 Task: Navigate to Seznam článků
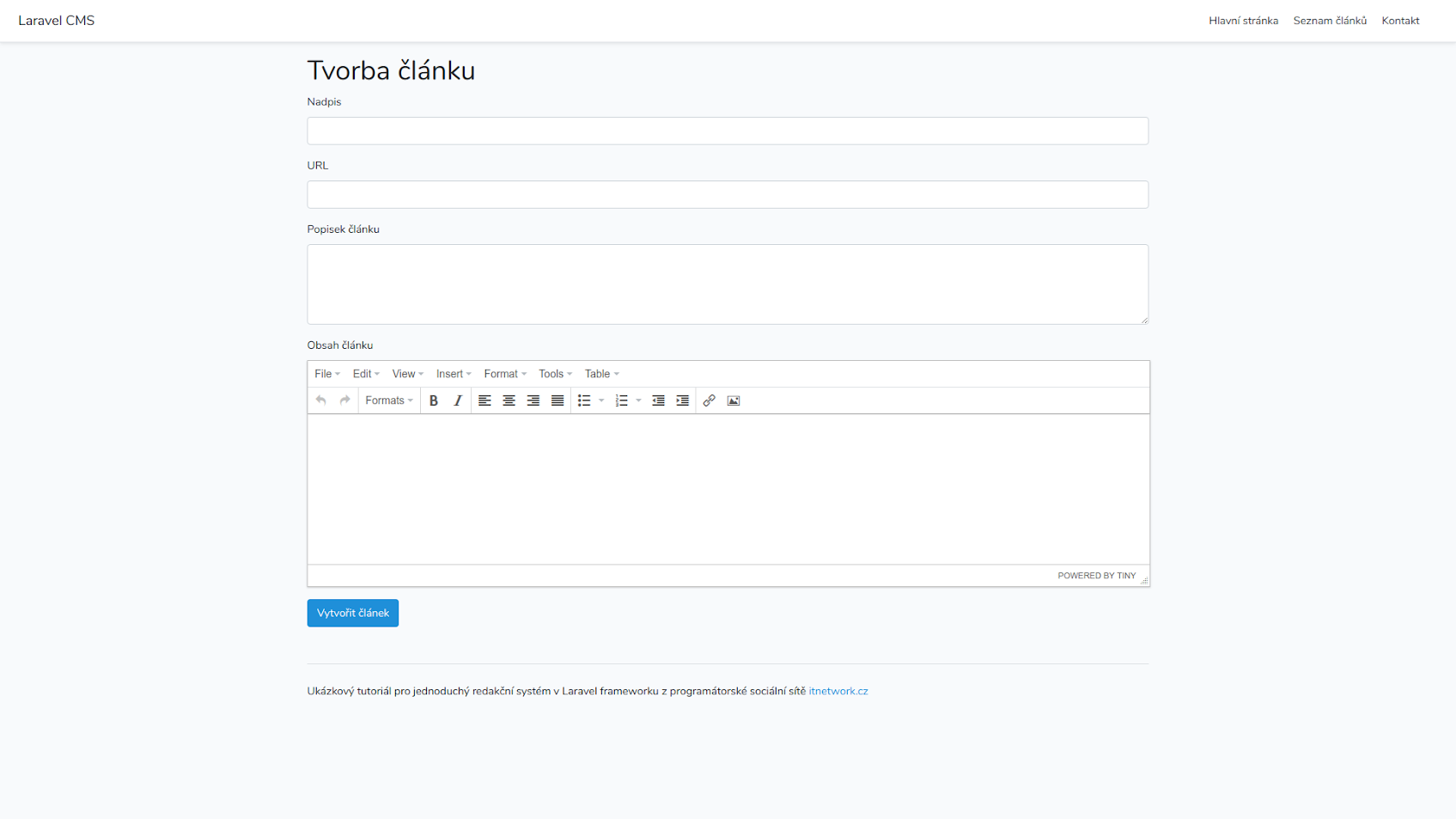pos(1329,20)
